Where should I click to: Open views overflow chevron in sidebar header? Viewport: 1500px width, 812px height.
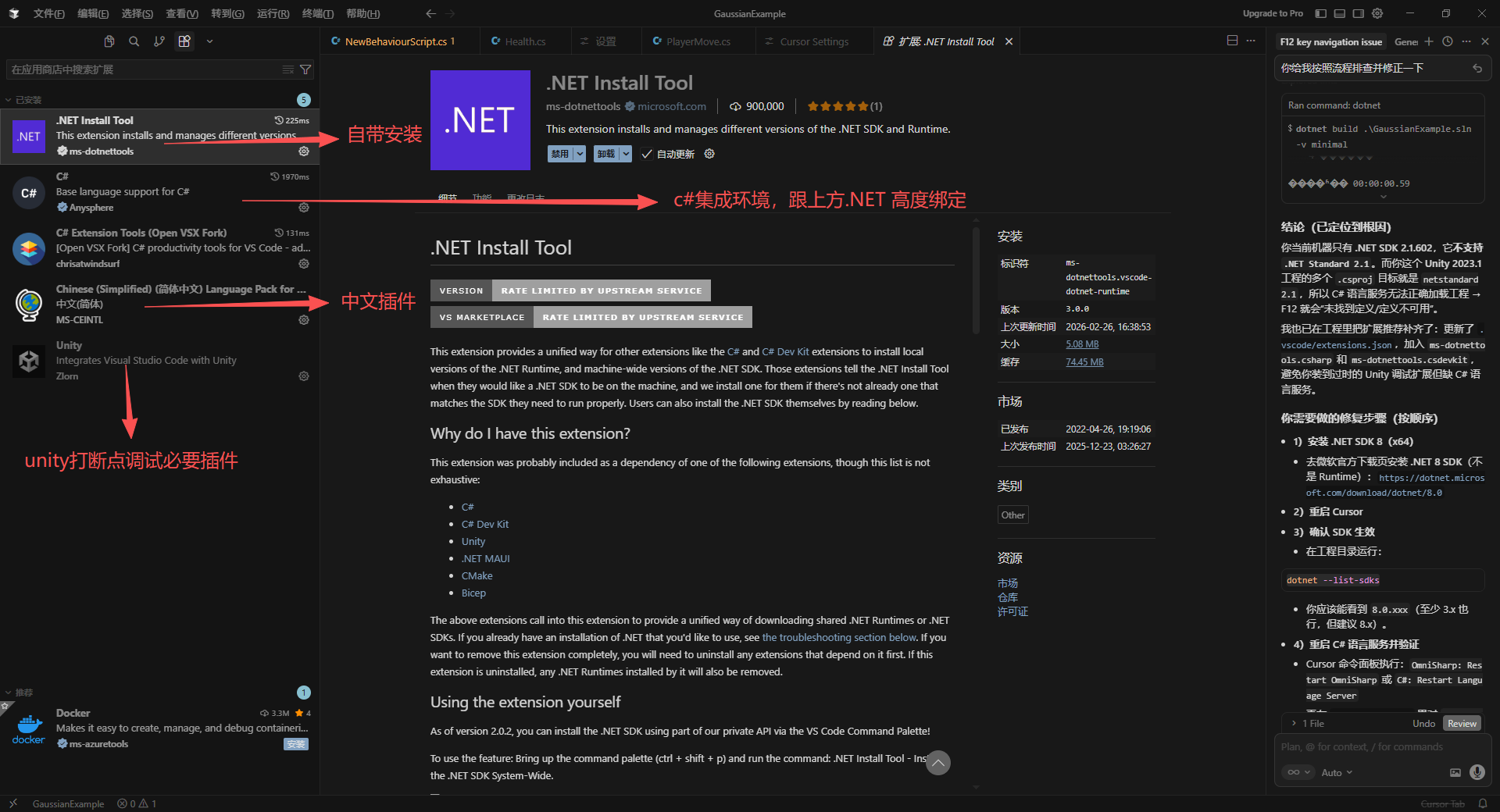[x=209, y=41]
